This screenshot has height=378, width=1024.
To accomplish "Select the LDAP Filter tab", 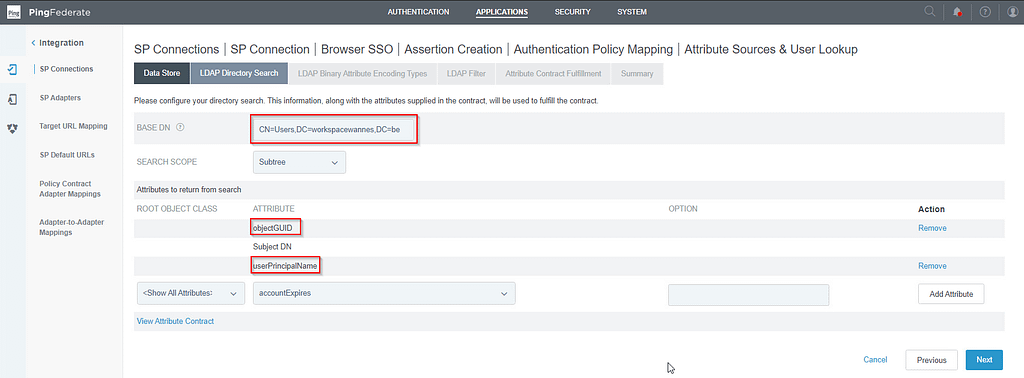I will click(x=466, y=74).
